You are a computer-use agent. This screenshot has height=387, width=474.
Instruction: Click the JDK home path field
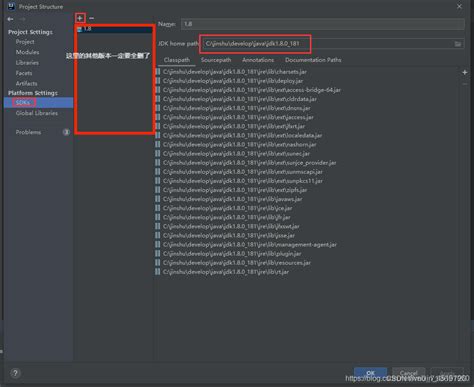click(x=328, y=44)
